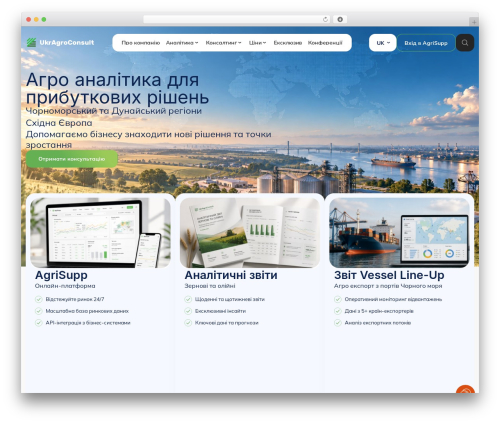Click check icon beside 'Ексклюзивні інсайти'
Image resolution: width=500 pixels, height=423 pixels.
[188, 311]
